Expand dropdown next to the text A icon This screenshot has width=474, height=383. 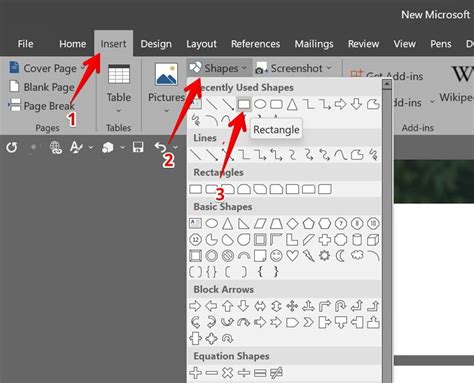coord(91,147)
